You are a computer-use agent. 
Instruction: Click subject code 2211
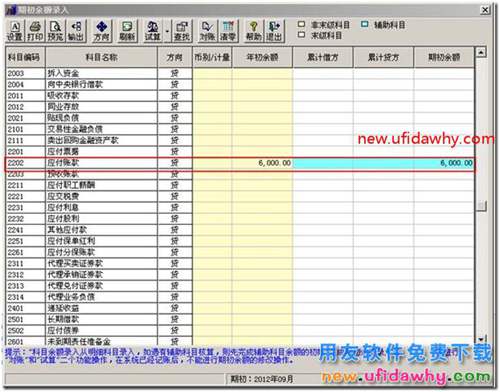(x=25, y=185)
